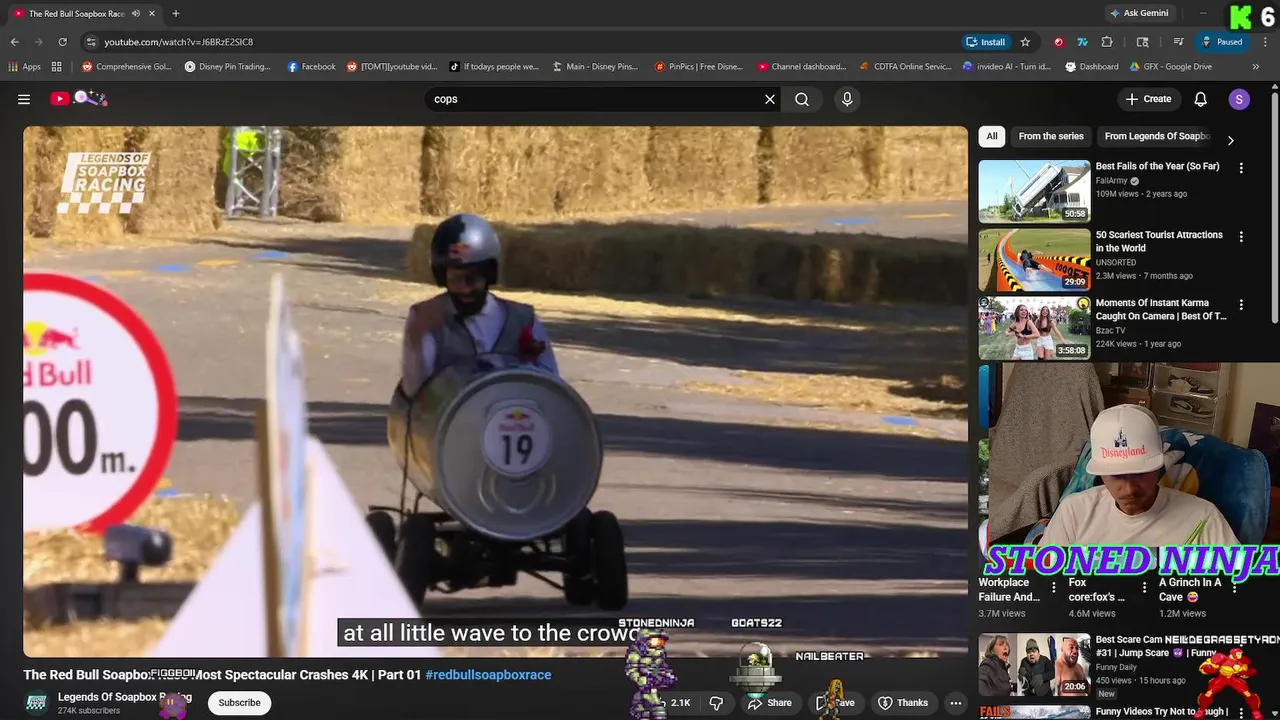The height and width of the screenshot is (720, 1280).
Task: Click the magnifier search button
Action: coord(802,99)
